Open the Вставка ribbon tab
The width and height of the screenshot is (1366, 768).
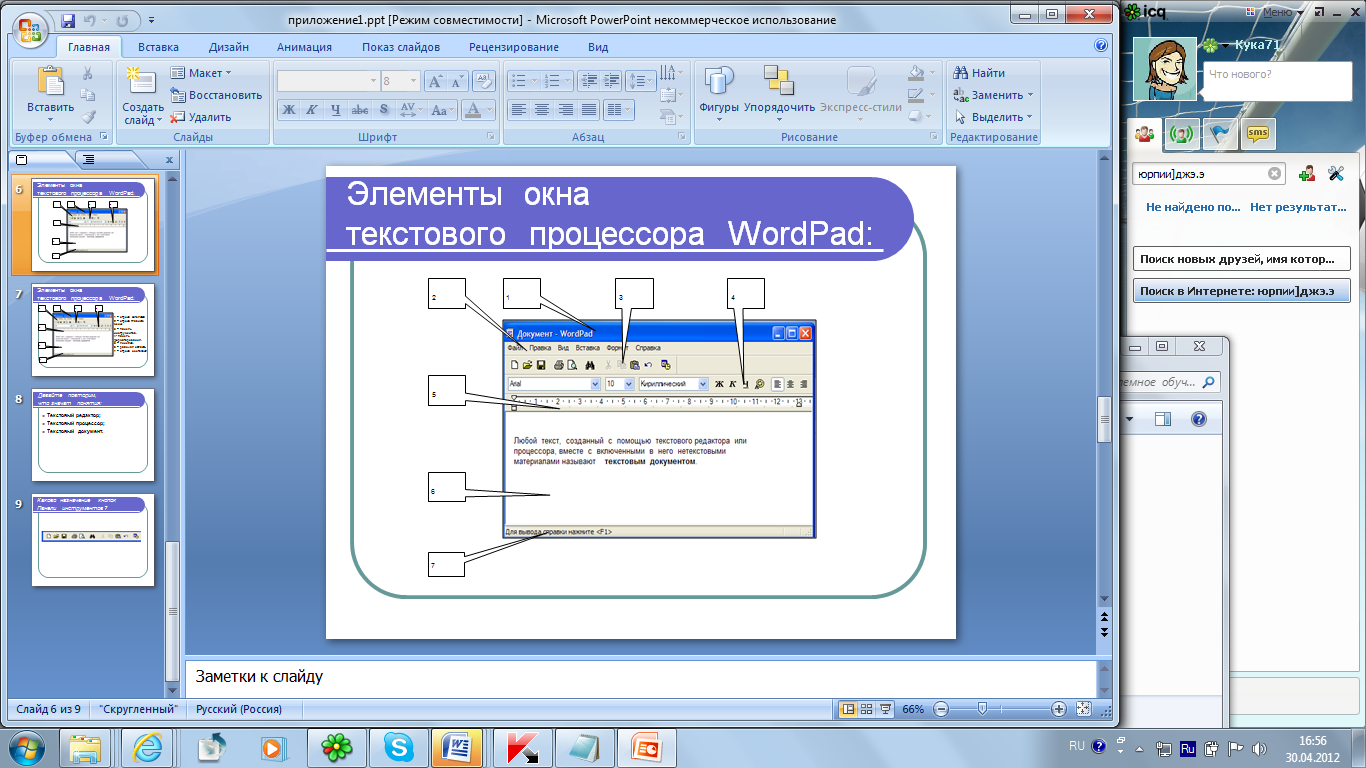click(158, 47)
